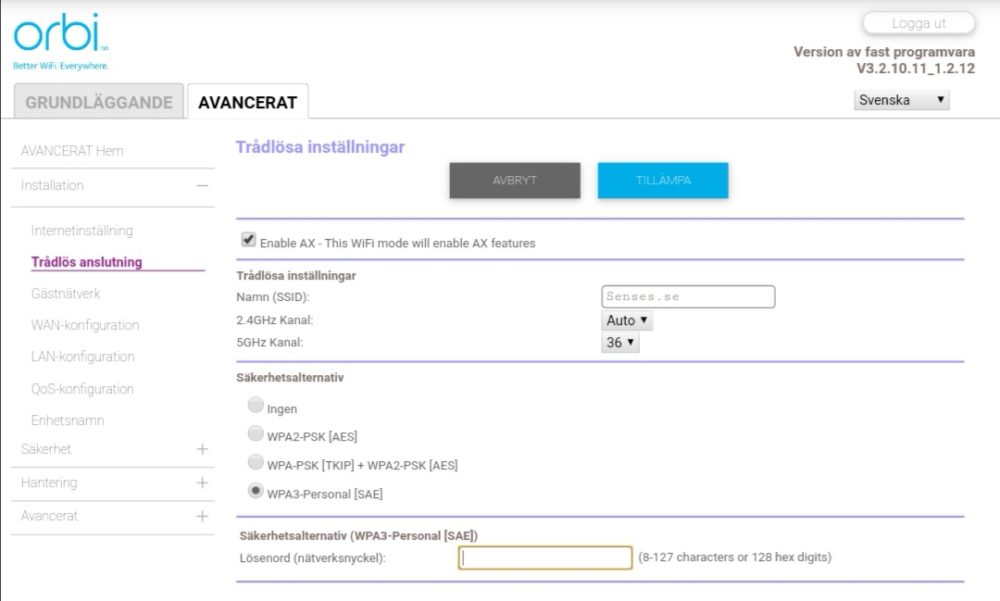Expand Avancerat section plus icon

point(202,516)
